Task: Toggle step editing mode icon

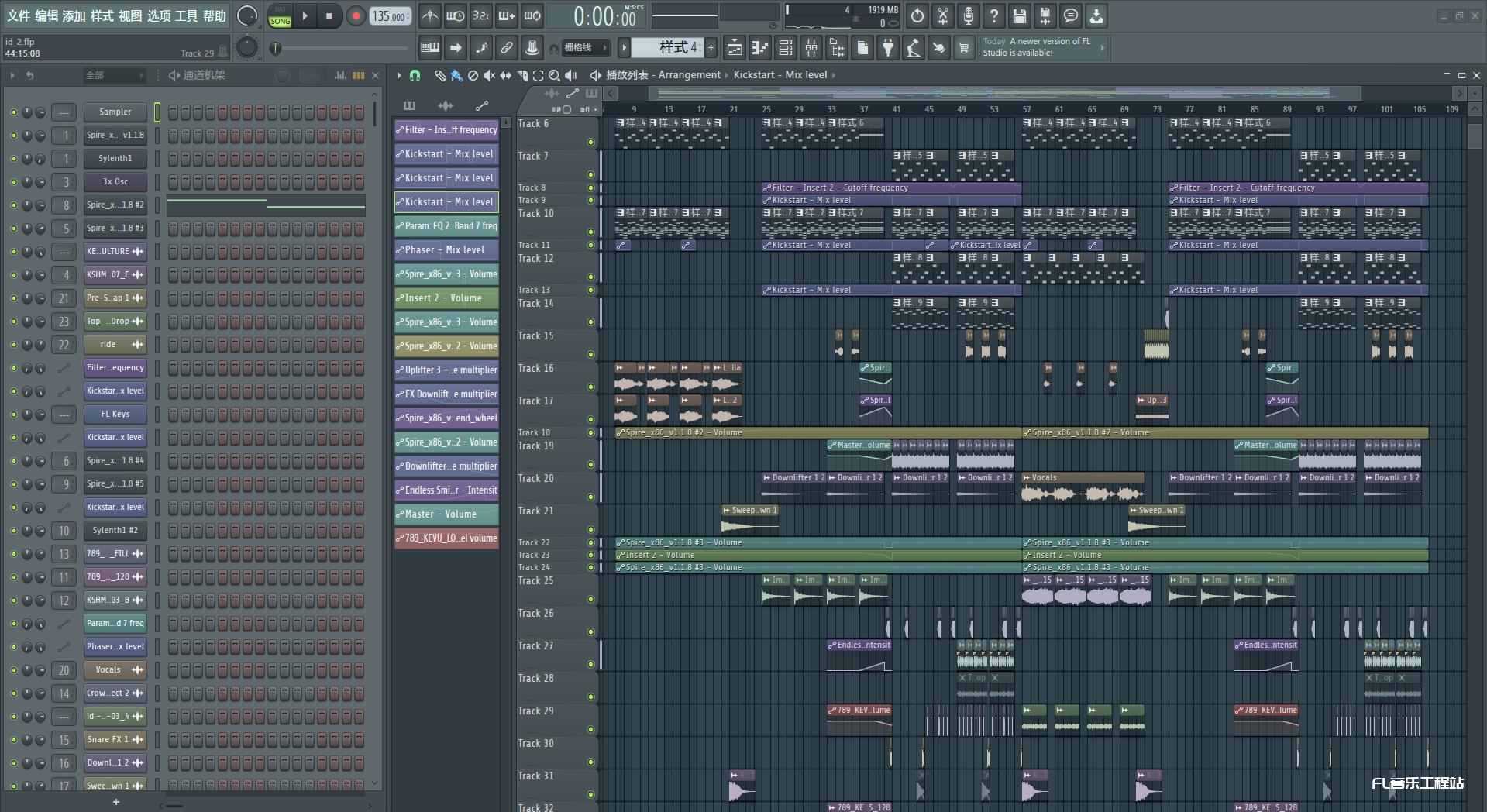Action: pos(481,48)
